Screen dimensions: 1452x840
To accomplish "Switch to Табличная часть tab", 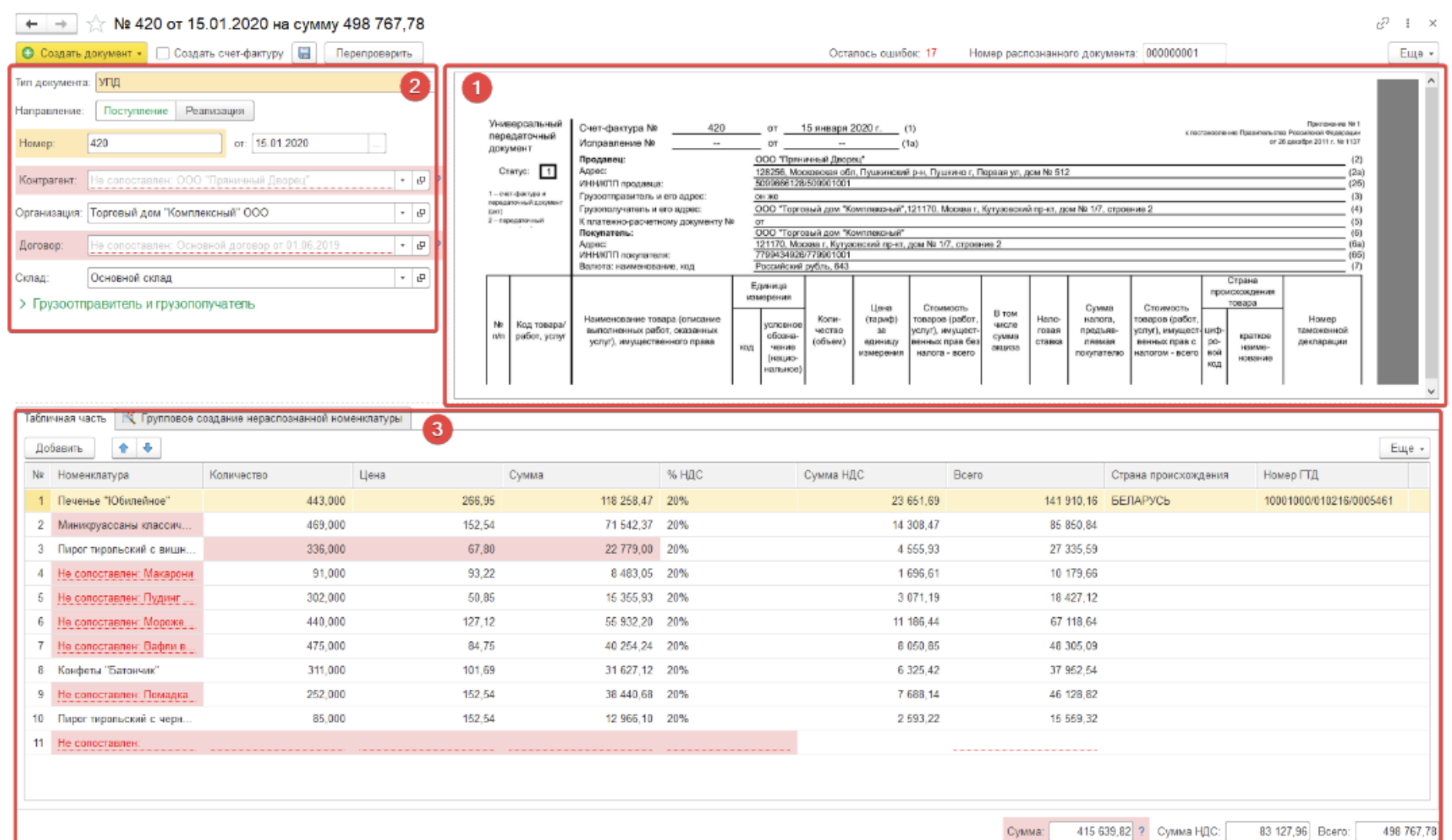I will [65, 418].
